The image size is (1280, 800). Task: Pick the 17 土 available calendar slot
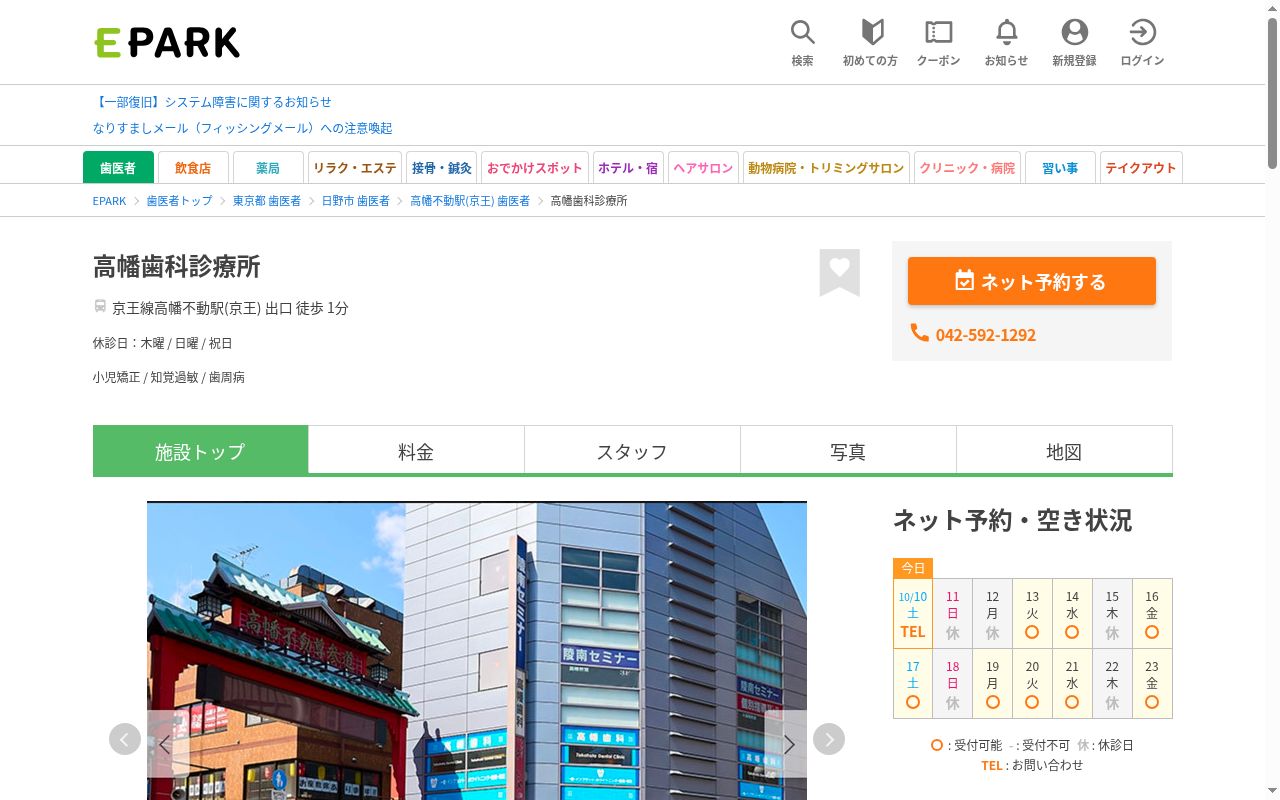(913, 684)
